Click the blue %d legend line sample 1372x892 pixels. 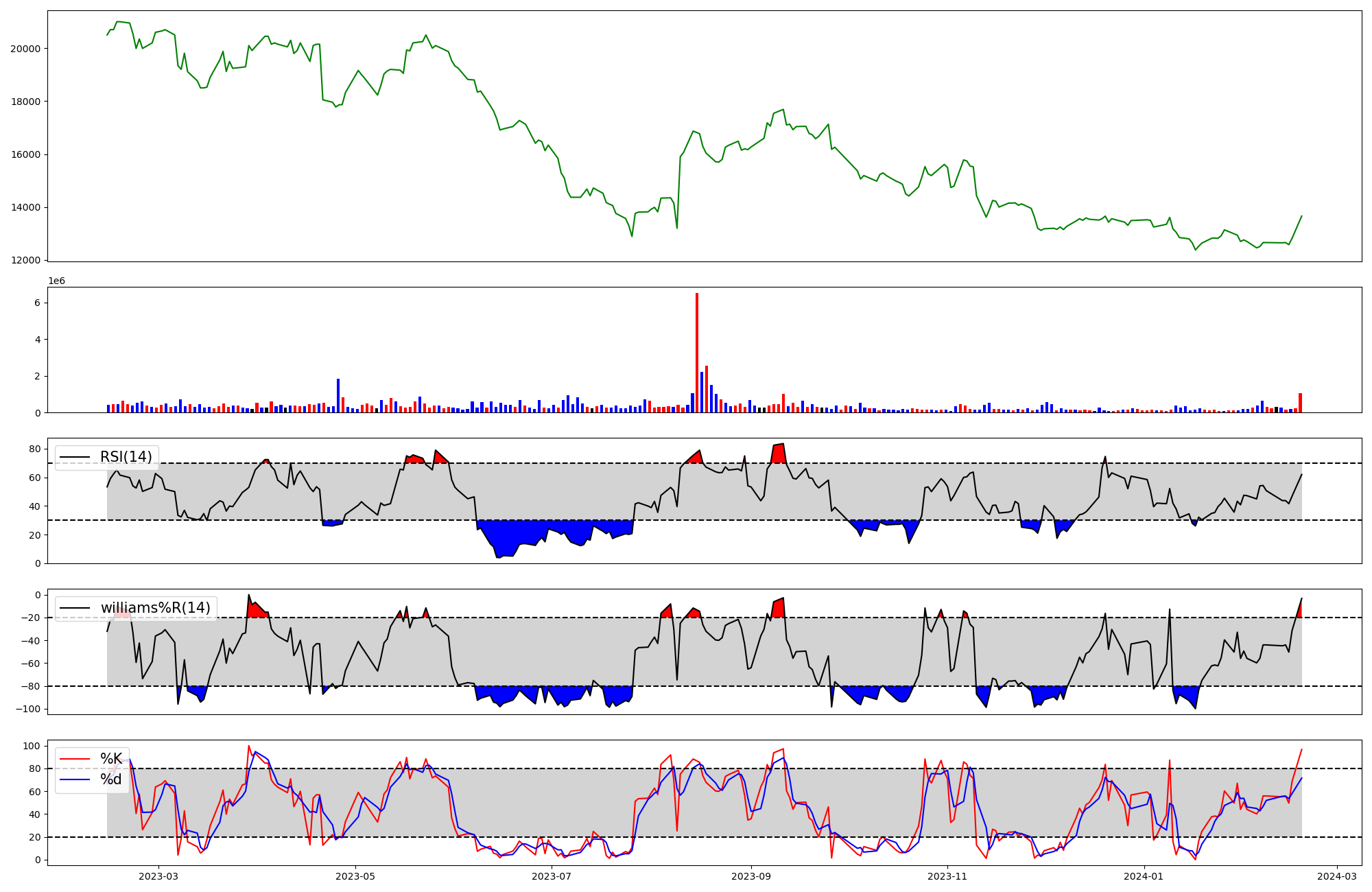[74, 779]
